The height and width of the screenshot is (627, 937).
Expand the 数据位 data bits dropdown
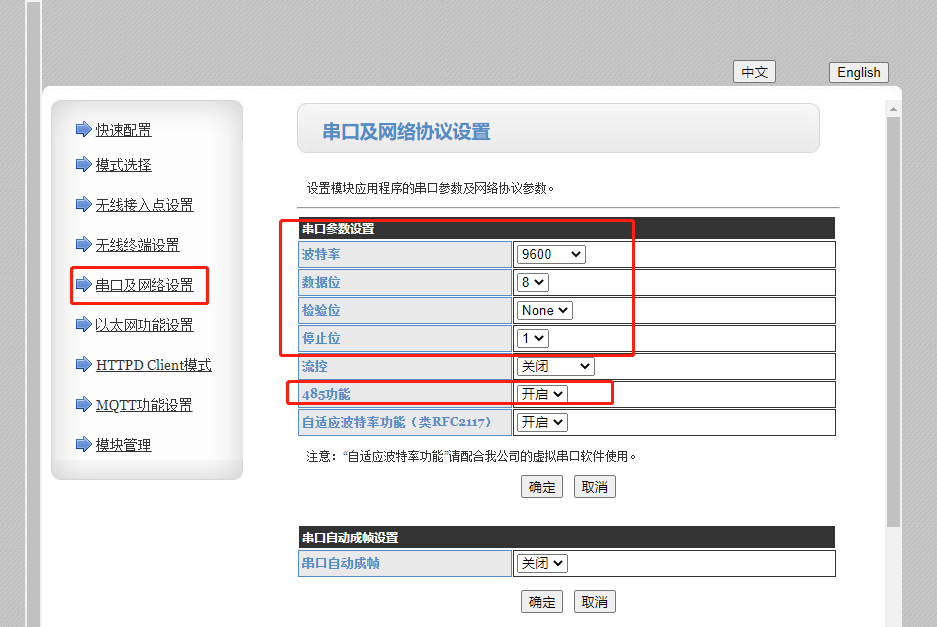[533, 282]
